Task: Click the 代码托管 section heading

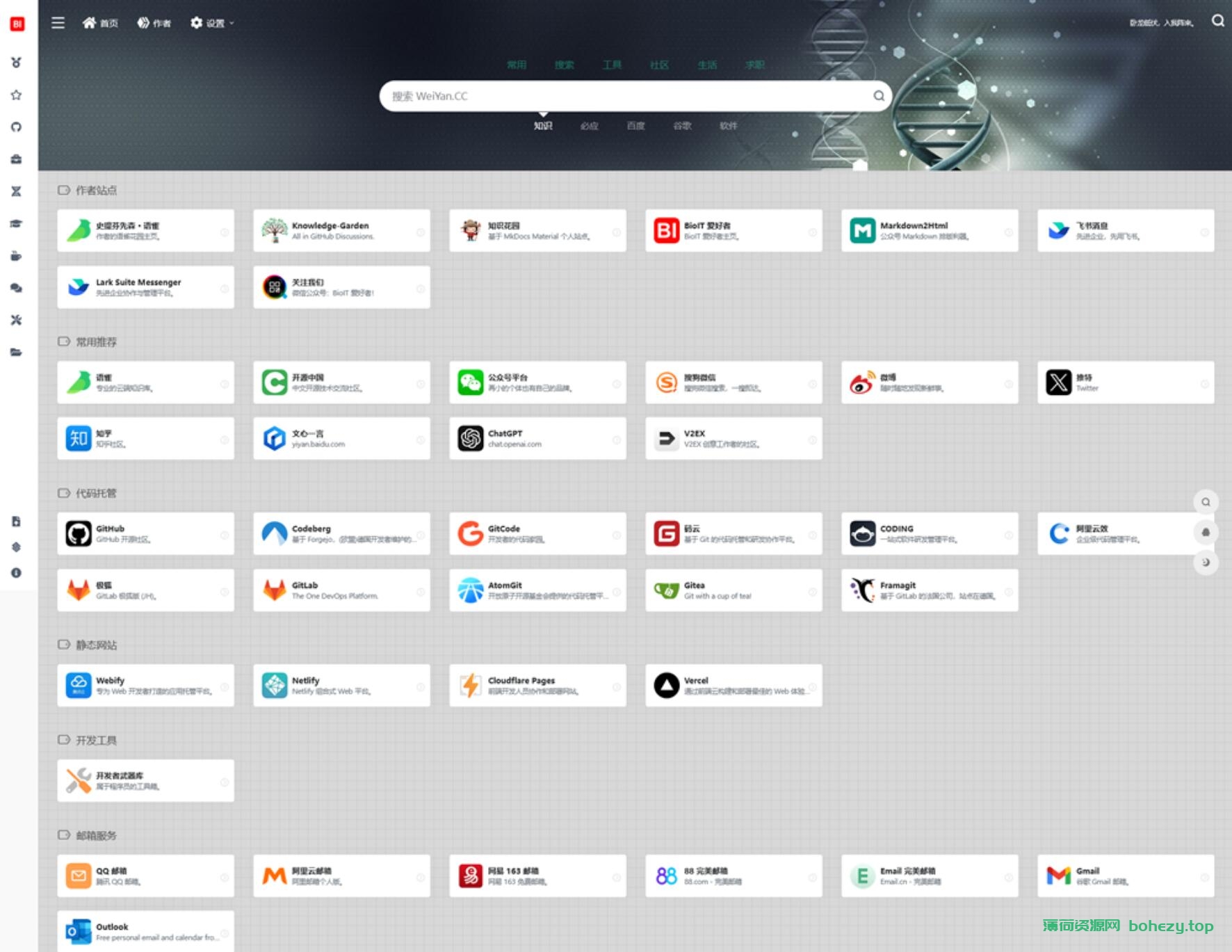Action: [x=96, y=494]
